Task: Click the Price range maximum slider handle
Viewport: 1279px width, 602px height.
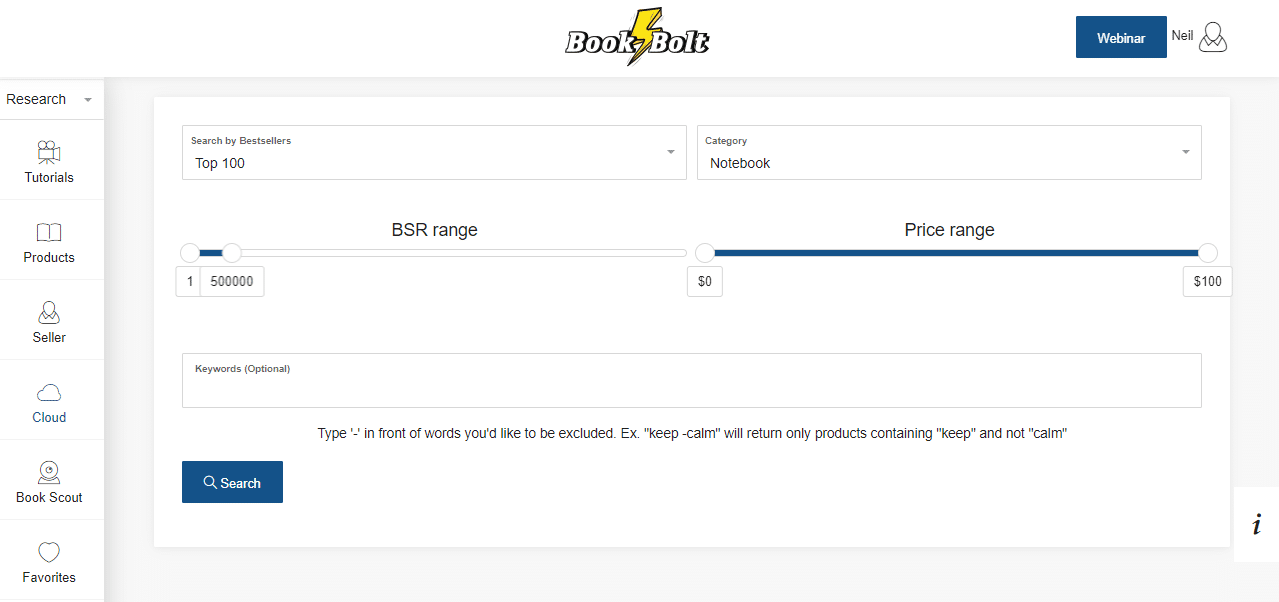Action: click(1208, 252)
